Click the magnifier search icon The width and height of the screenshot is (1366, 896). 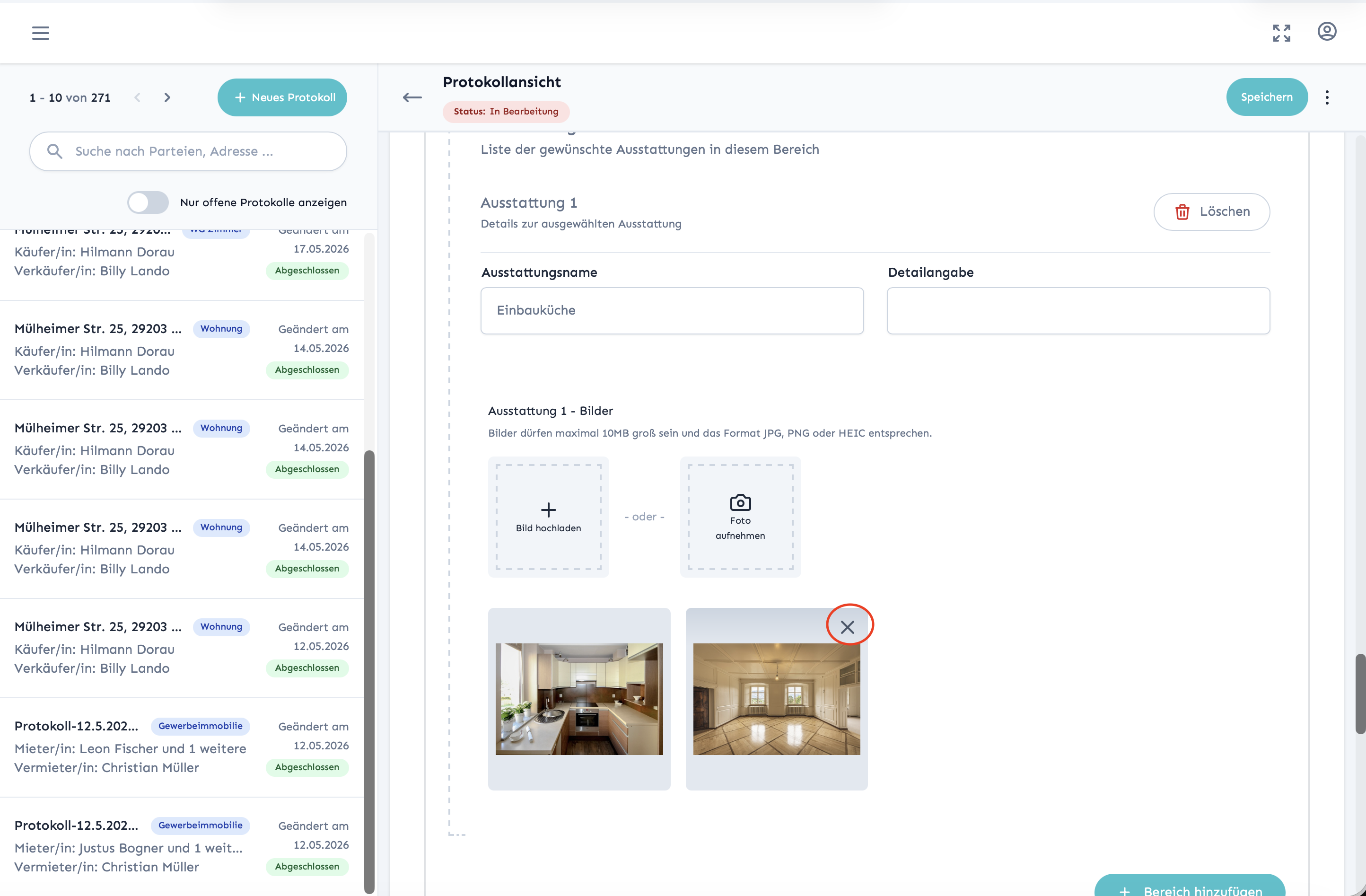coord(54,151)
